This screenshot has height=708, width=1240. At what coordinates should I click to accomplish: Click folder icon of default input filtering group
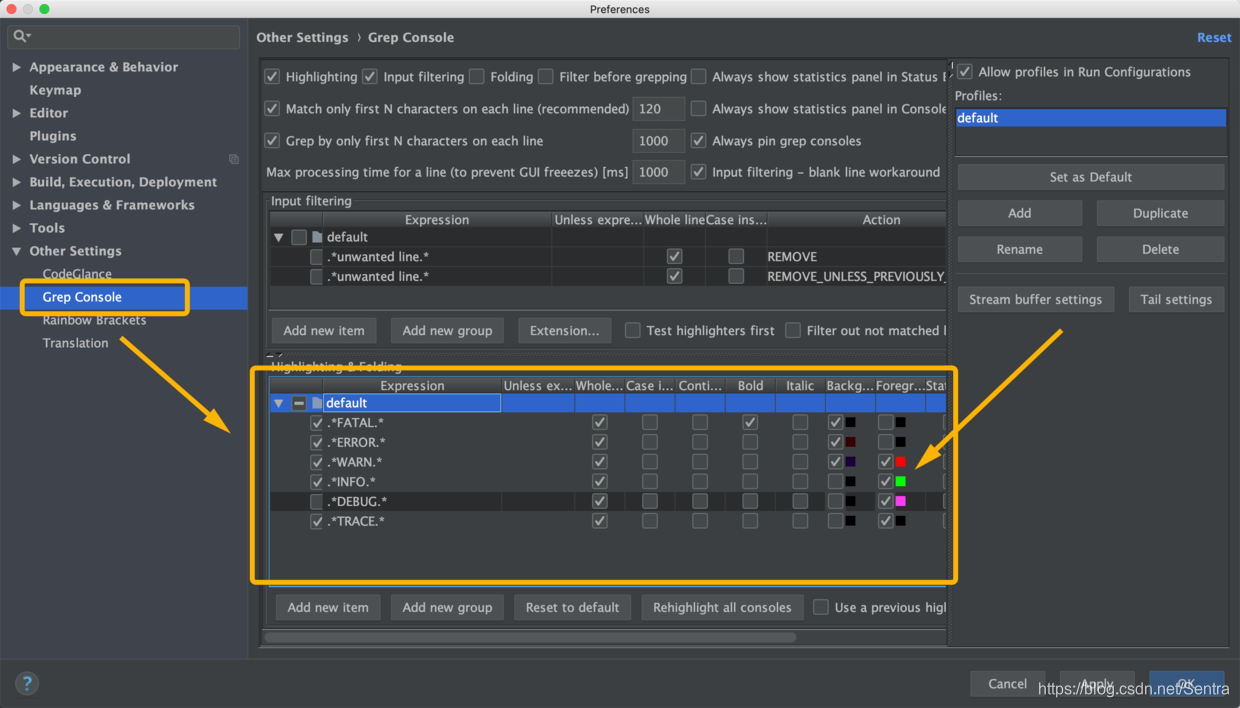click(x=317, y=237)
